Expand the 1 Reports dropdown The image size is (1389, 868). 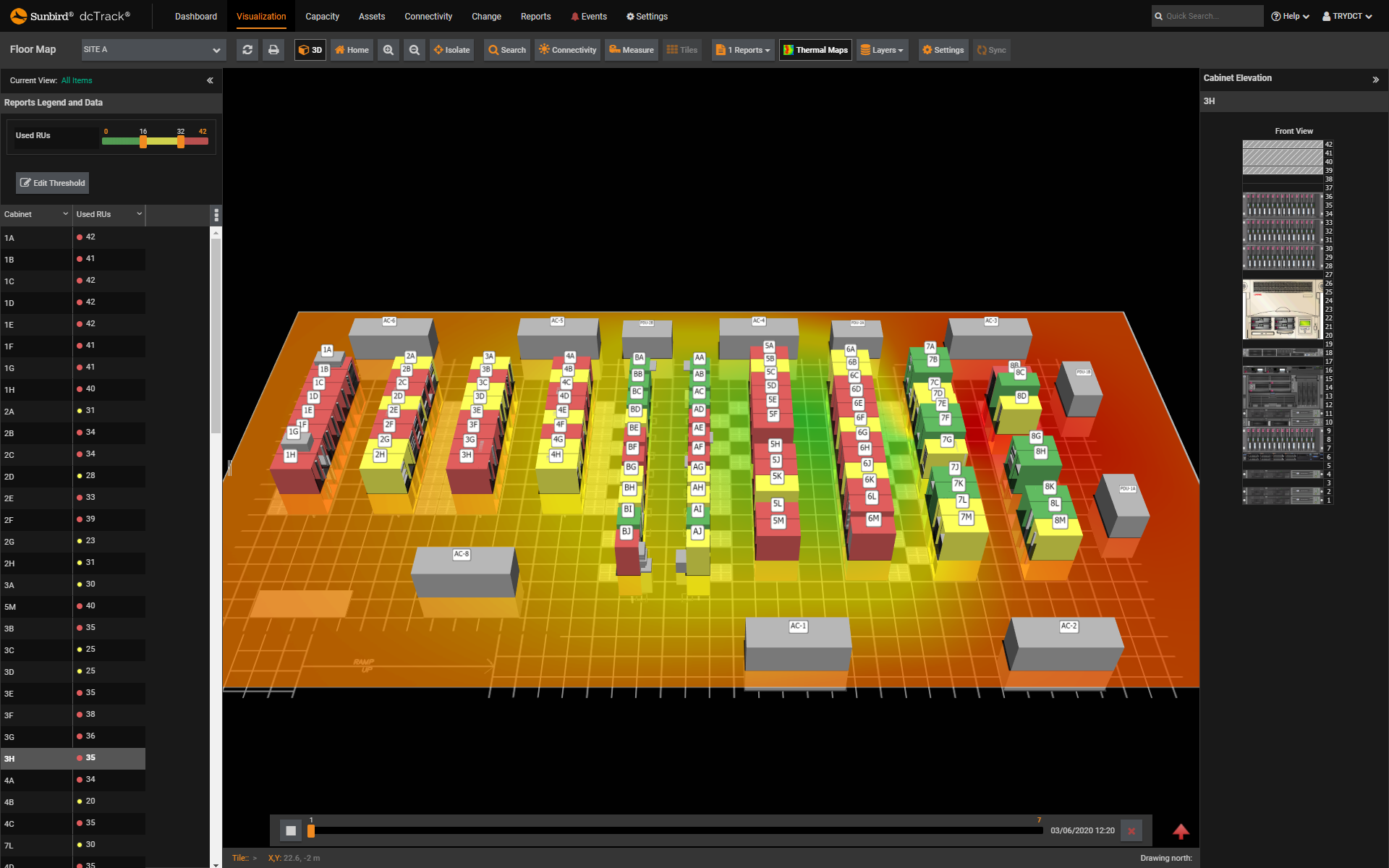[x=742, y=50]
